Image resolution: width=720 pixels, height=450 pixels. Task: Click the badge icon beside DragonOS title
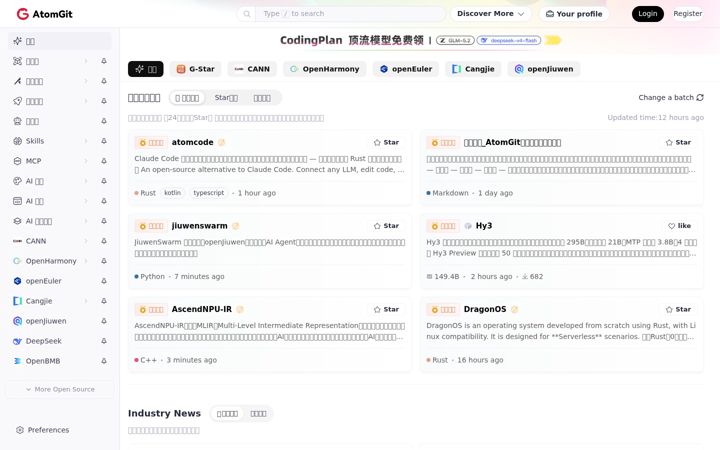[x=515, y=309]
